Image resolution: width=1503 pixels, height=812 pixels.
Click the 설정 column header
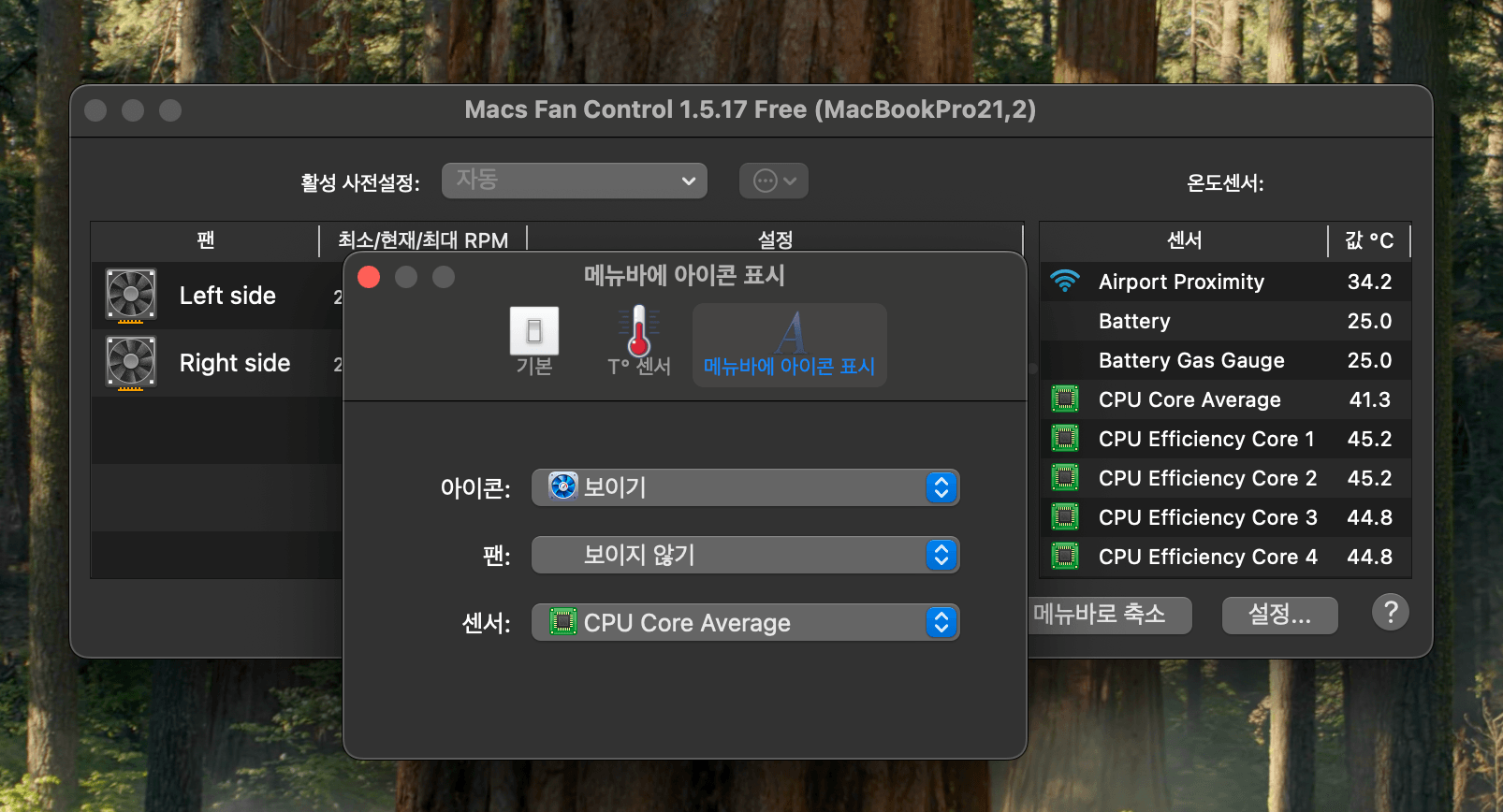point(776,240)
